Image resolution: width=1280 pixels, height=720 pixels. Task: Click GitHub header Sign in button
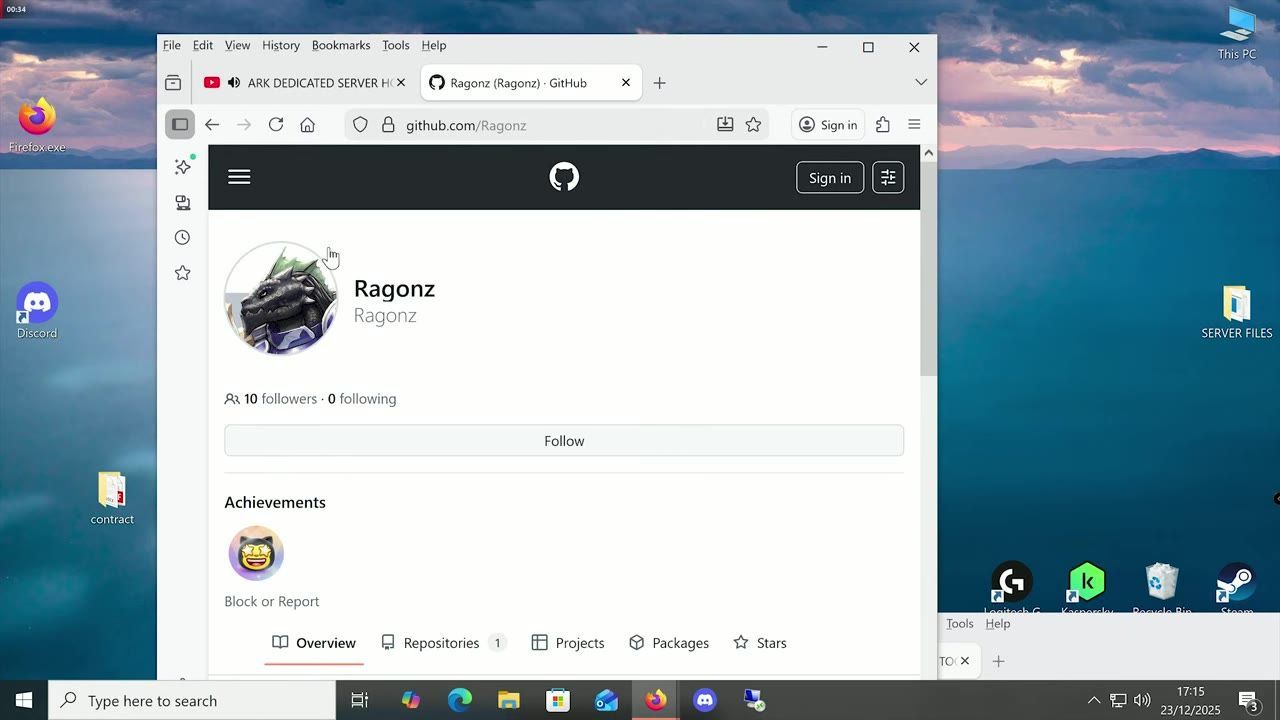tap(830, 178)
